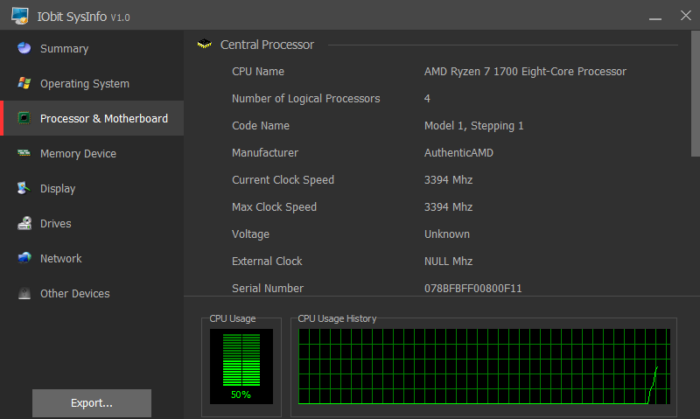Click the Memory Device RAM stick icon
Screen dimensions: 700x419
click(x=24, y=153)
